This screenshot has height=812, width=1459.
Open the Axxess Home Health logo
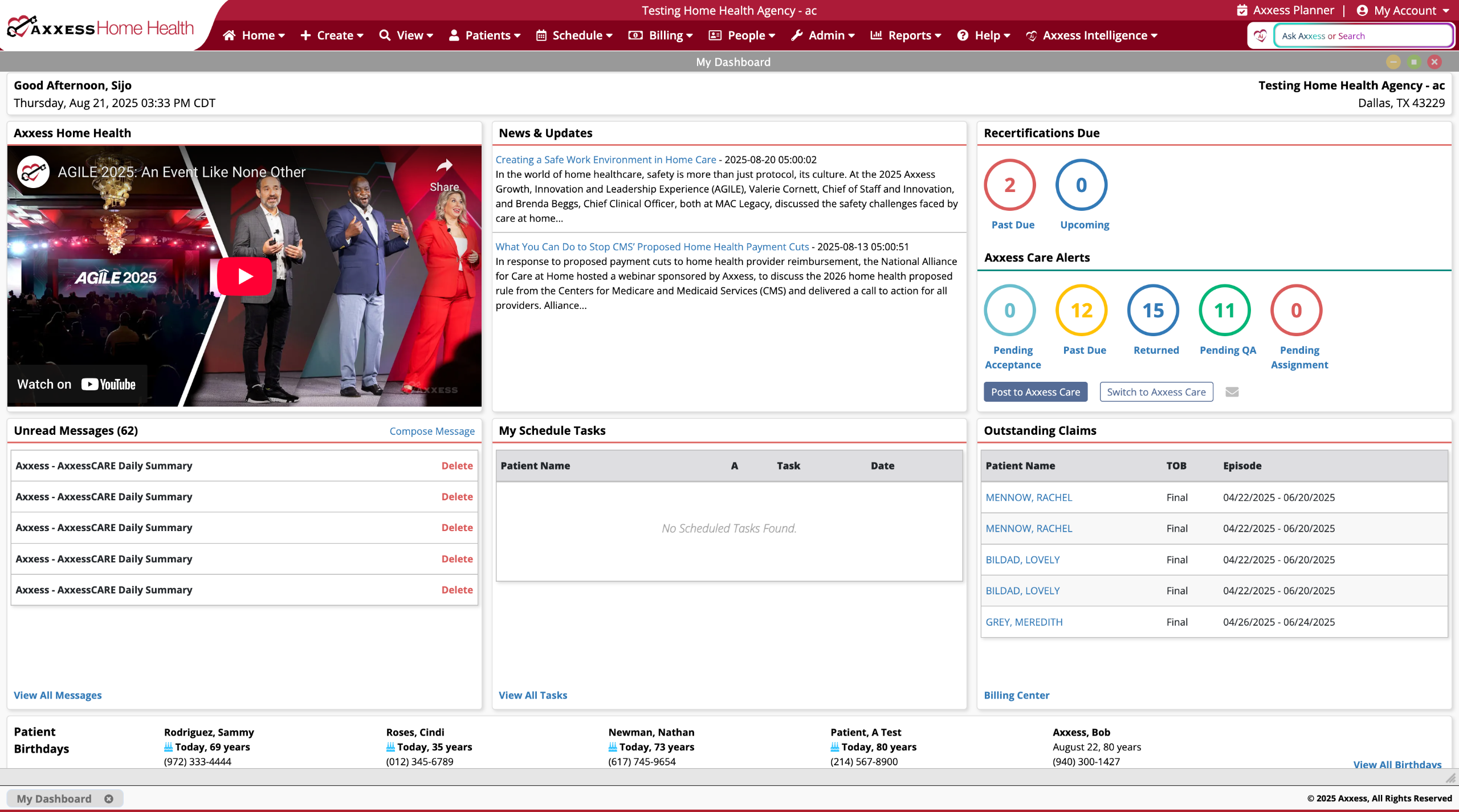(x=100, y=27)
